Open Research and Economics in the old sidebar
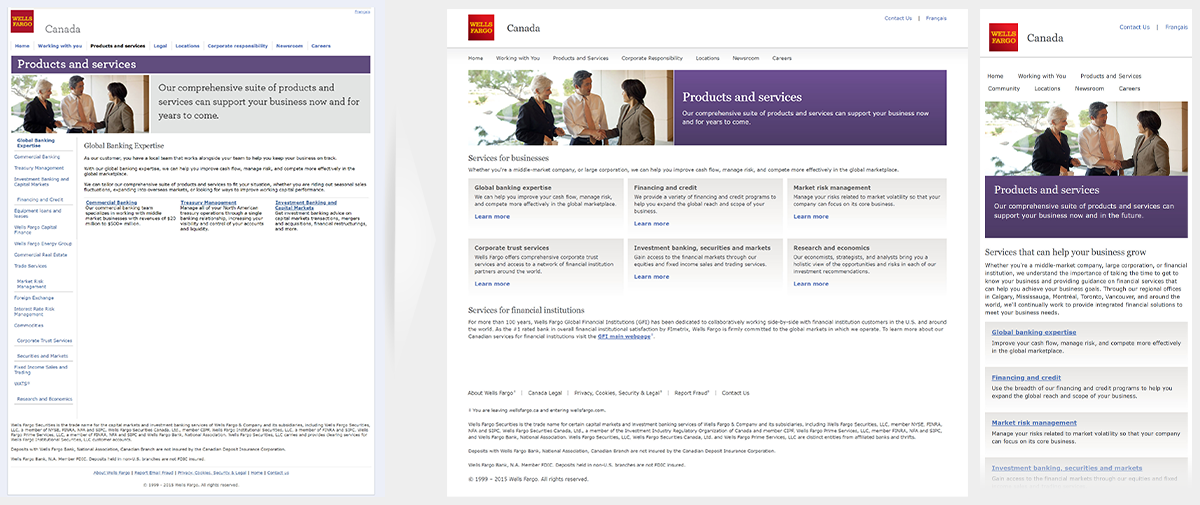1200x505 pixels. click(44, 399)
